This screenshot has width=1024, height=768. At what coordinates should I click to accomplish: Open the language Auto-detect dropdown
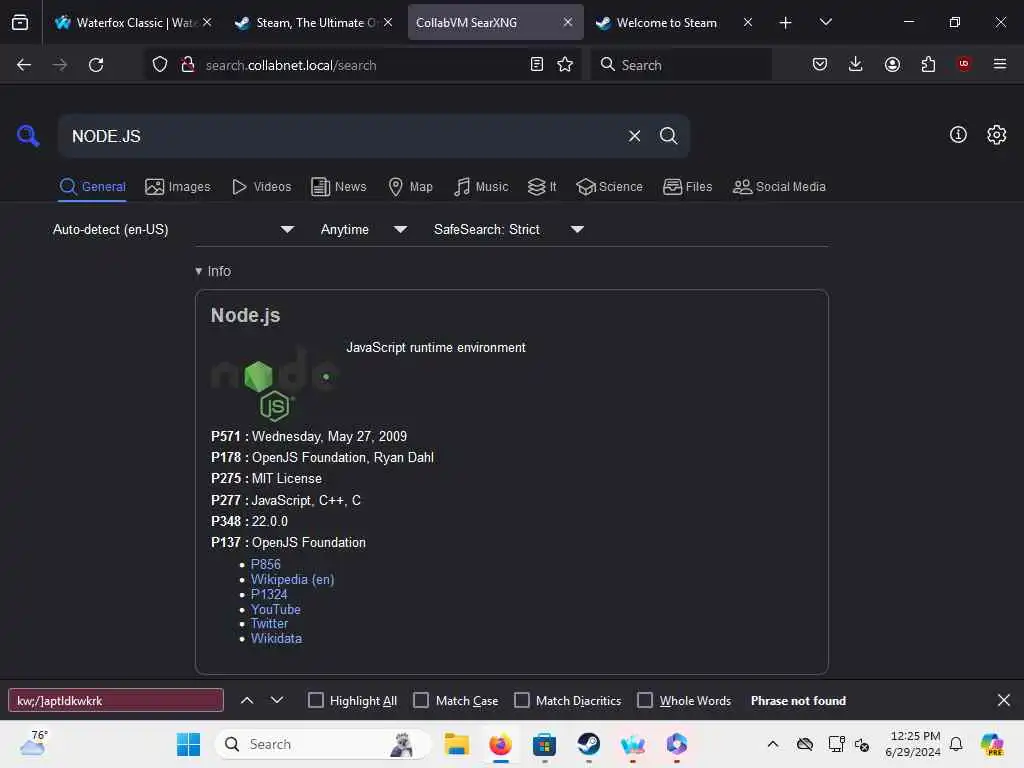click(174, 230)
